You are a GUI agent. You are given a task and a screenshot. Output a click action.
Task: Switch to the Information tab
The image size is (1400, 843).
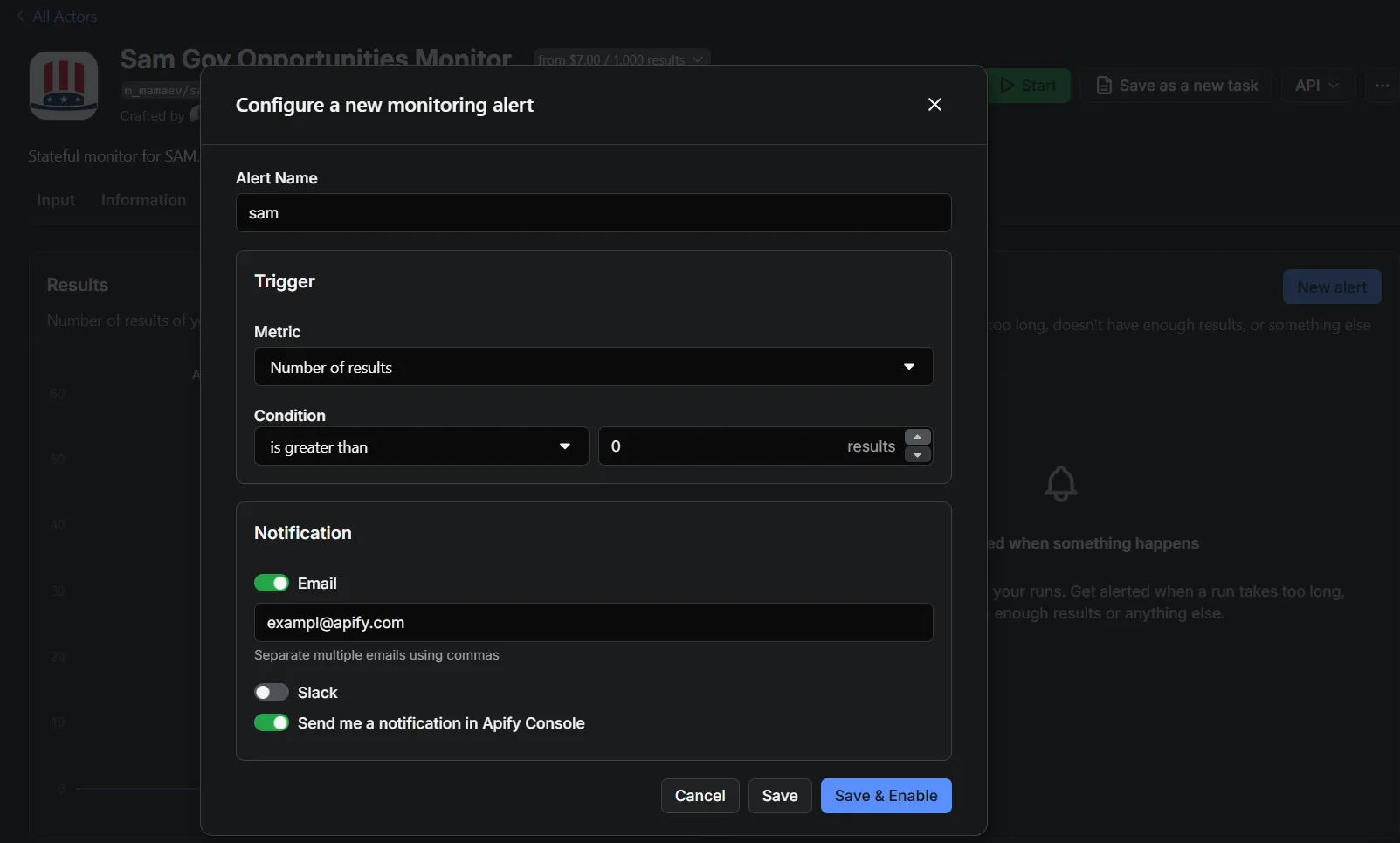pos(142,199)
